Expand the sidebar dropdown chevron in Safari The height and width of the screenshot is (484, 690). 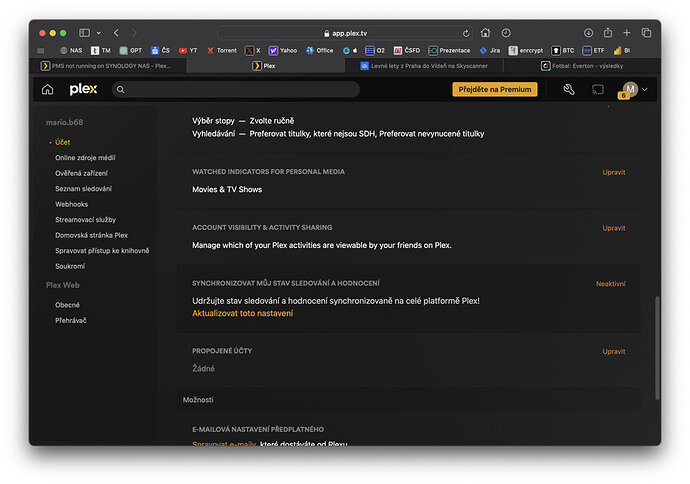[x=99, y=33]
